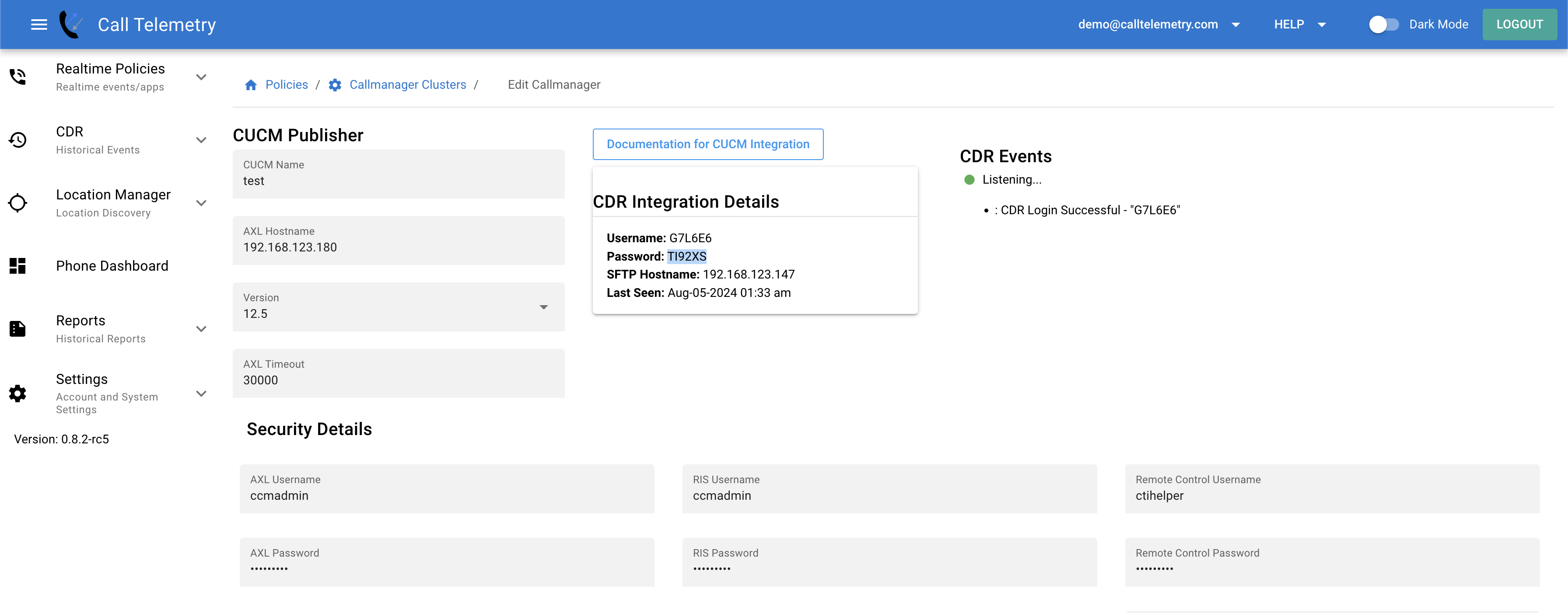Screen dimensions: 1568x613
Task: Click the Call Telemetry phone logo
Action: point(71,24)
